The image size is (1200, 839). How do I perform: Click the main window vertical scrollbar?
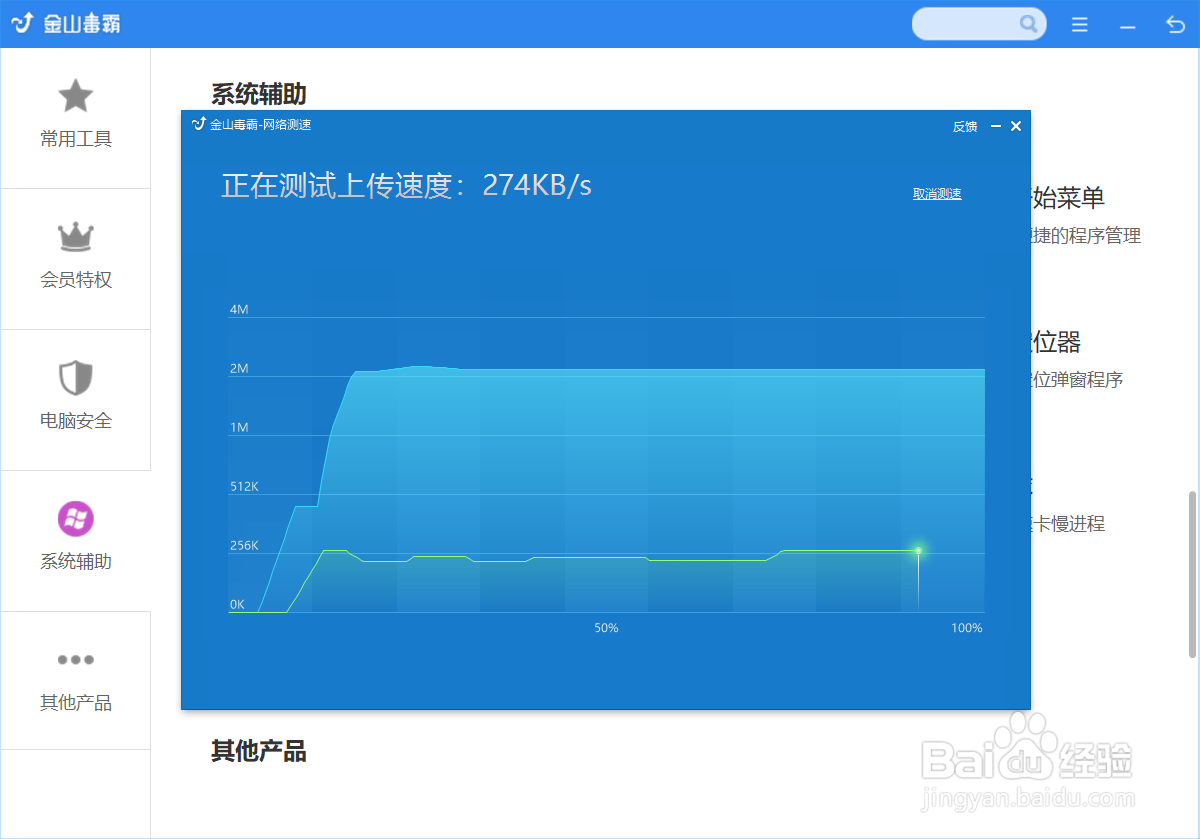(1192, 574)
